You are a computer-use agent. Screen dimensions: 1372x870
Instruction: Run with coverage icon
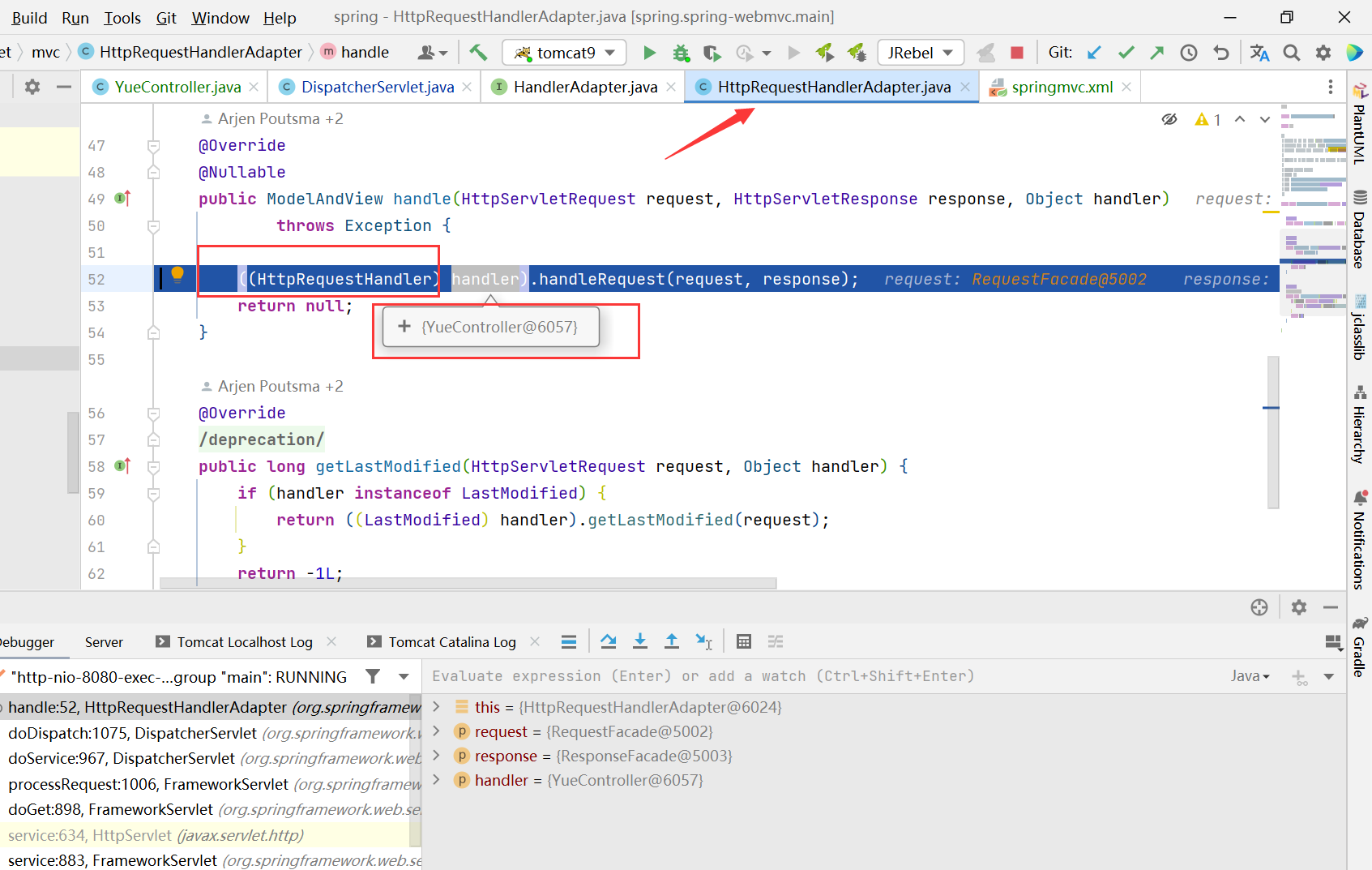point(712,53)
